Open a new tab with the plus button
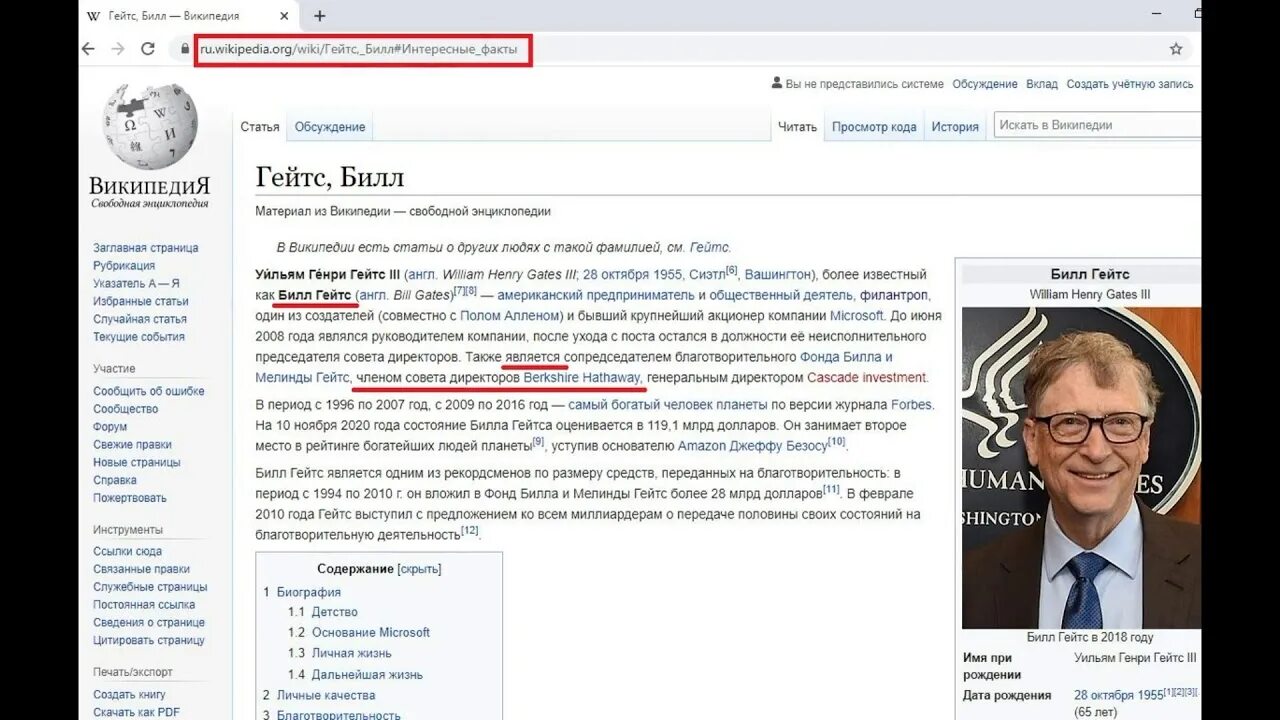 click(x=320, y=16)
